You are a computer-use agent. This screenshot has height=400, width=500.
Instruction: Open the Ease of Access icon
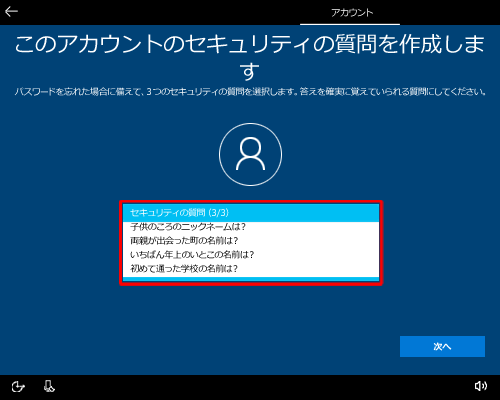point(18,387)
